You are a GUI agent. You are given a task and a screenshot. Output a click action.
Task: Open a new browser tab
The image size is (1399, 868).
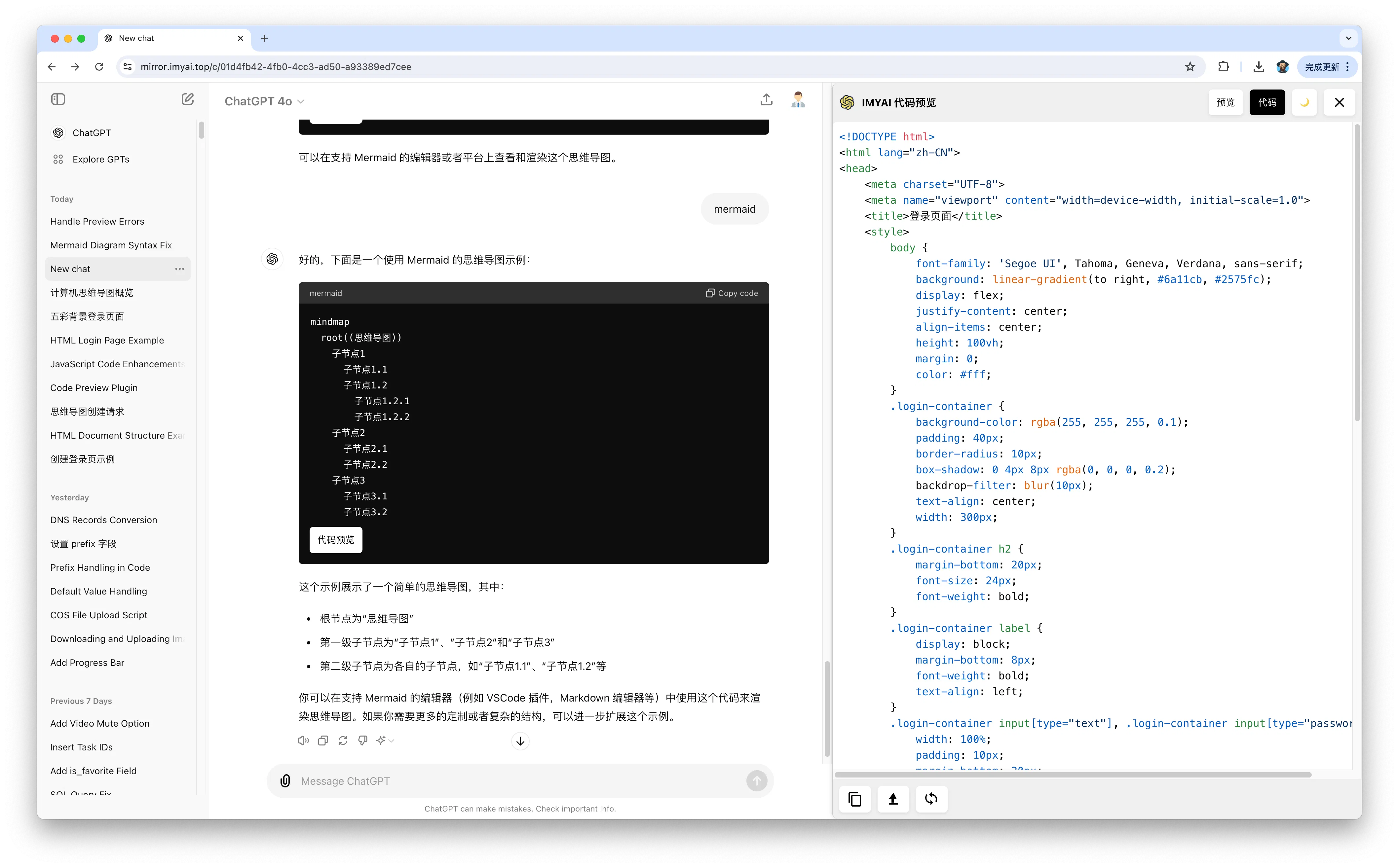pyautogui.click(x=264, y=38)
